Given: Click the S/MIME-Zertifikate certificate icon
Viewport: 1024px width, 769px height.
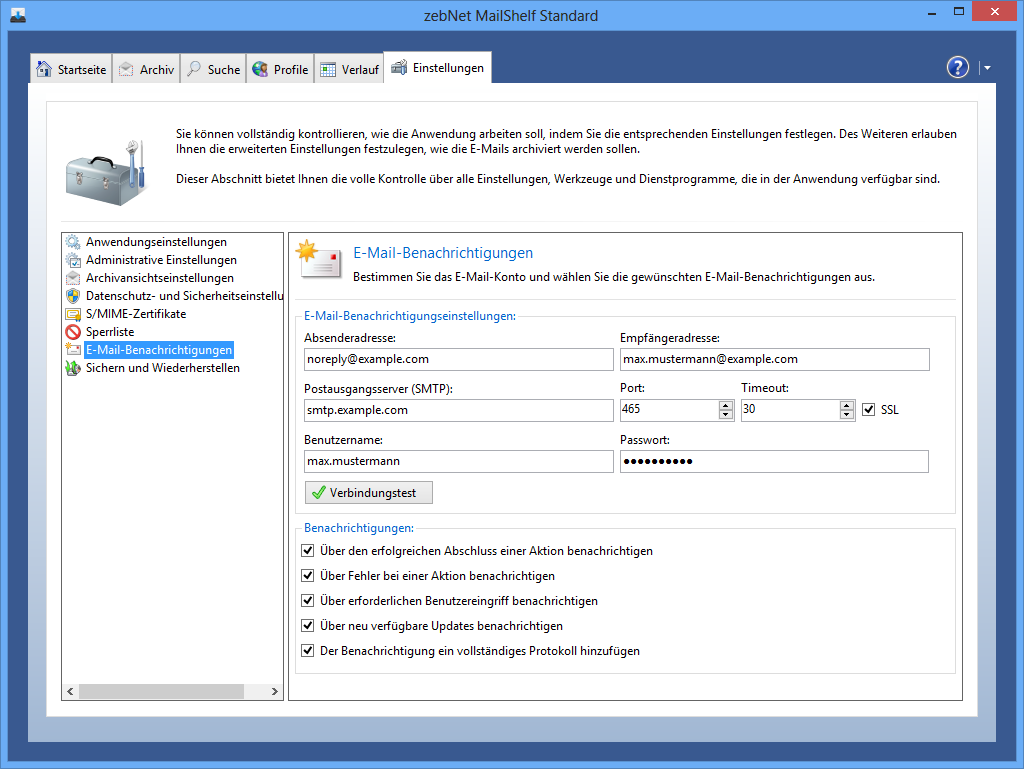Looking at the screenshot, I should click(73, 314).
